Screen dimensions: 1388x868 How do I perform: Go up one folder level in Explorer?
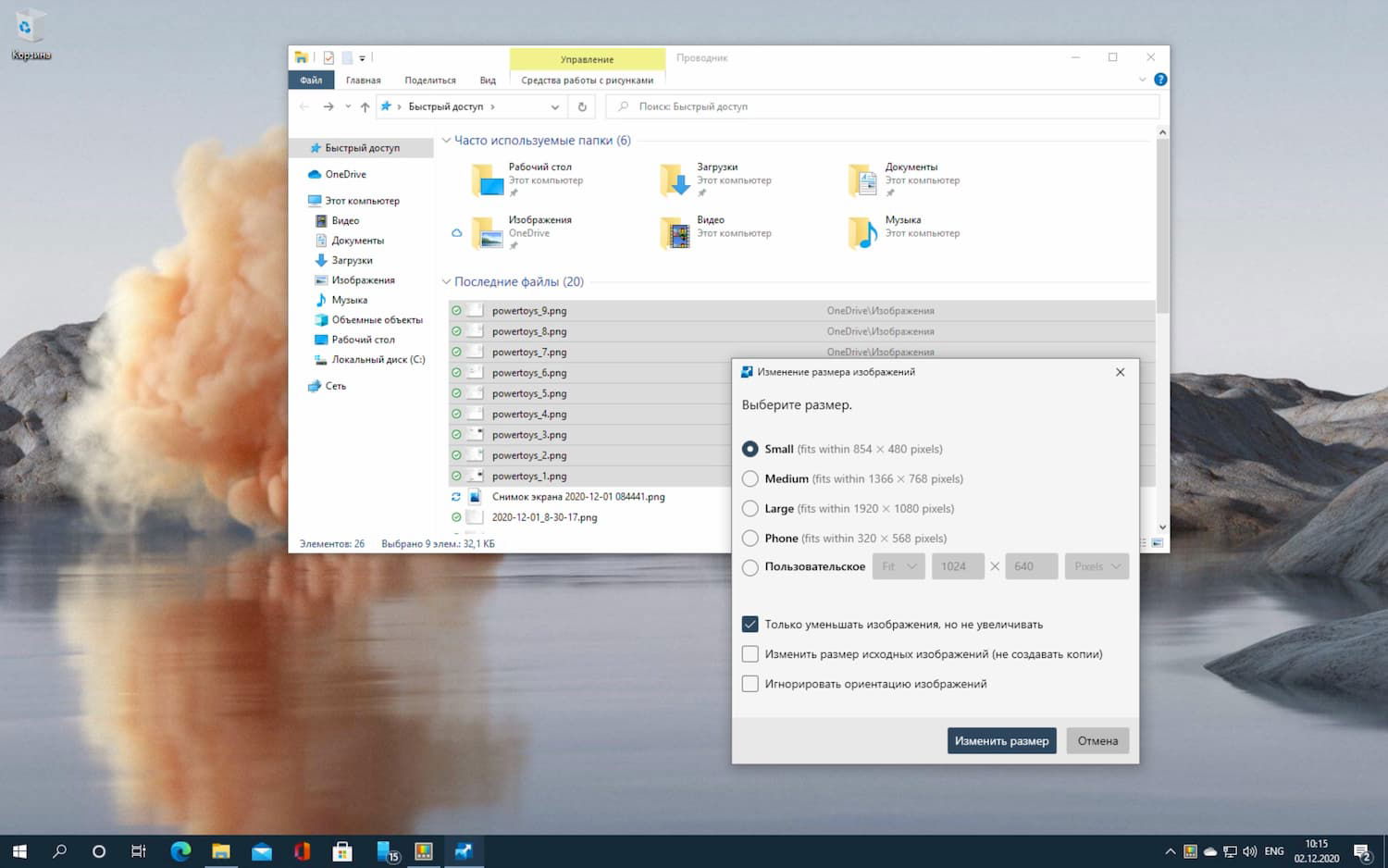(365, 106)
